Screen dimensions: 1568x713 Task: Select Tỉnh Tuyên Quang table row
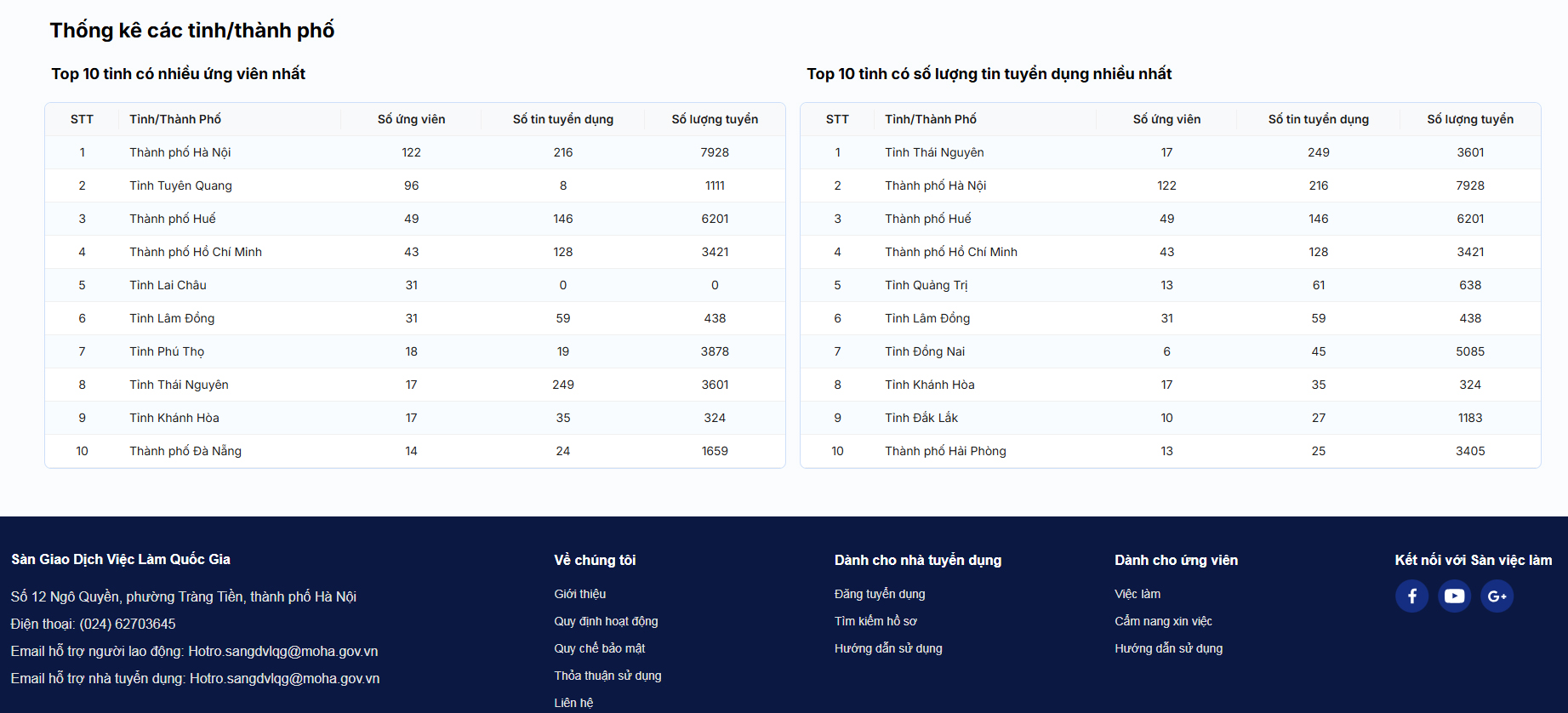(x=180, y=185)
